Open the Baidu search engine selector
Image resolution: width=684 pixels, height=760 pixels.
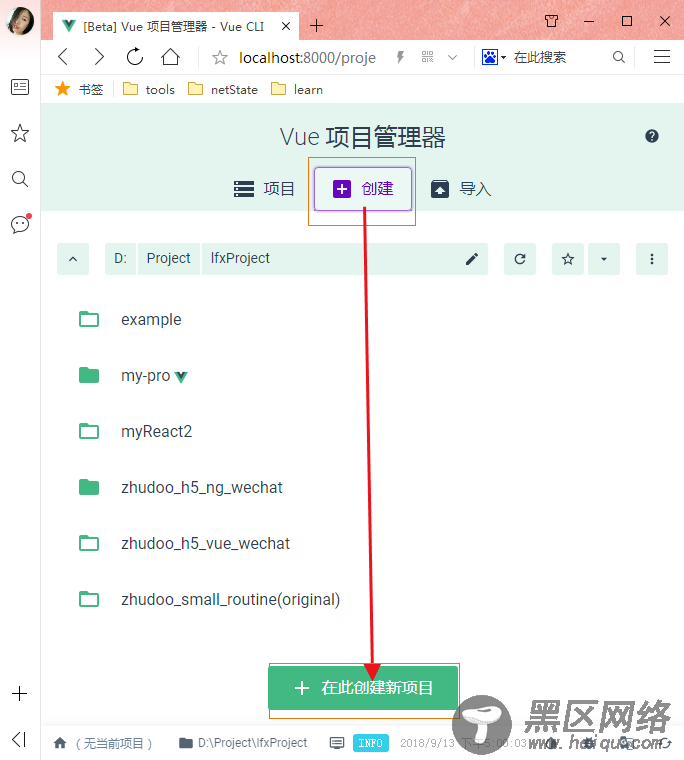(x=493, y=57)
